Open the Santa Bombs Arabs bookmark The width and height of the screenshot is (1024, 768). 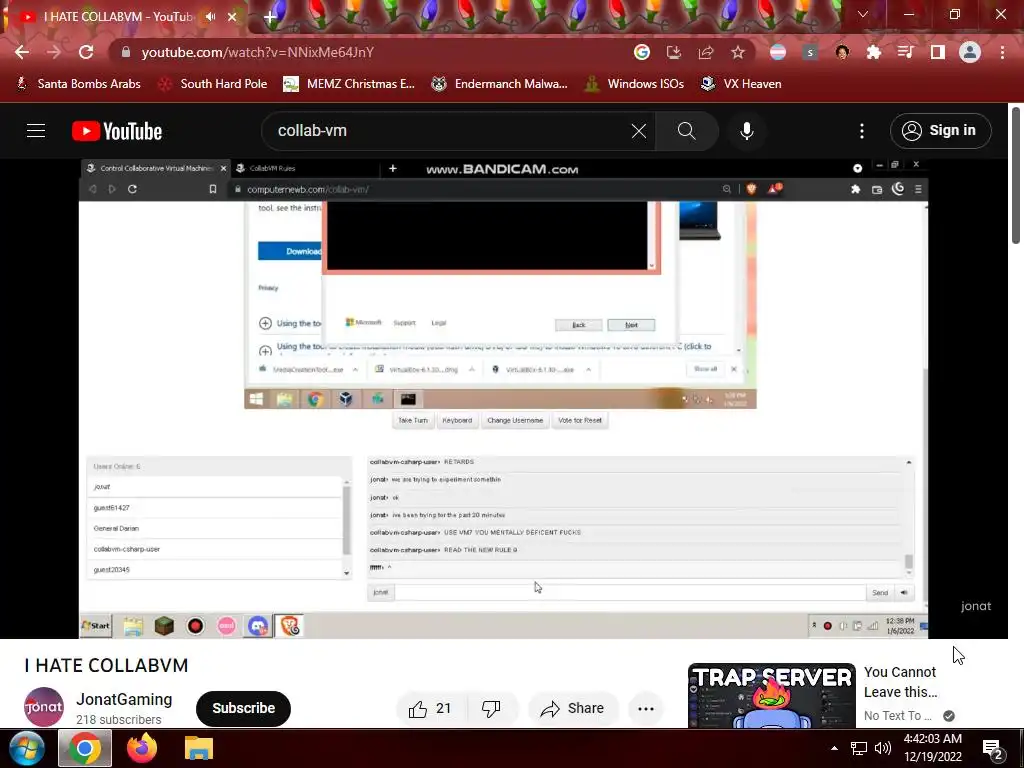pos(79,84)
